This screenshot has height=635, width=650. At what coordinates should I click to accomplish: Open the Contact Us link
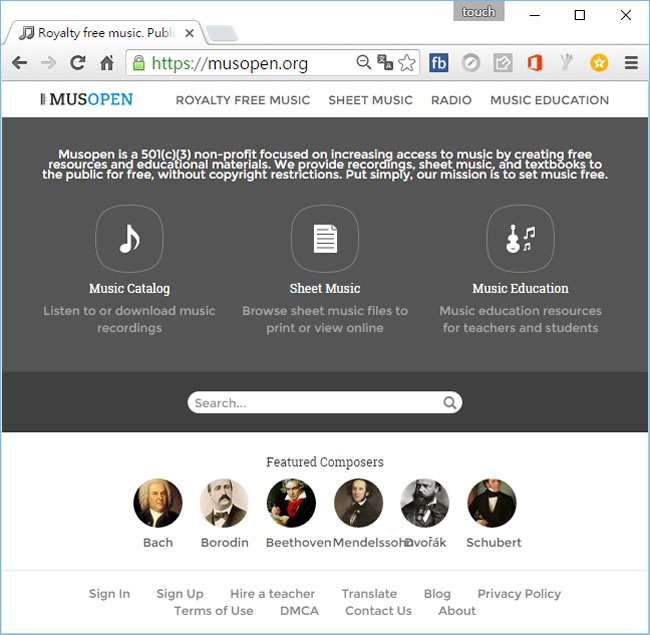pyautogui.click(x=378, y=611)
